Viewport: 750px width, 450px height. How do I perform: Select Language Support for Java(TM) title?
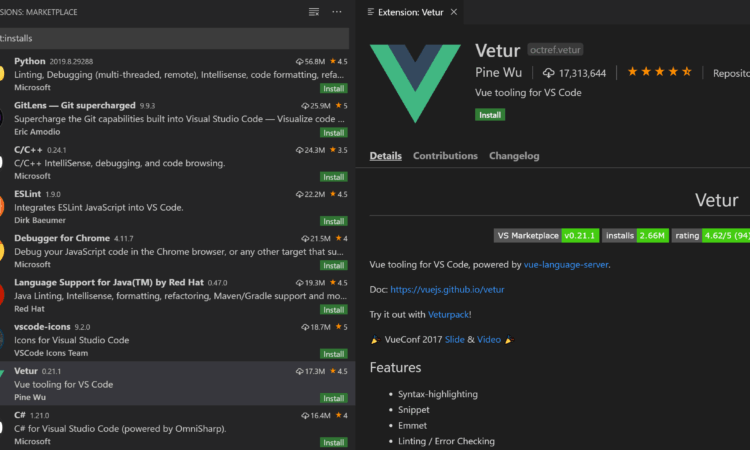109,282
